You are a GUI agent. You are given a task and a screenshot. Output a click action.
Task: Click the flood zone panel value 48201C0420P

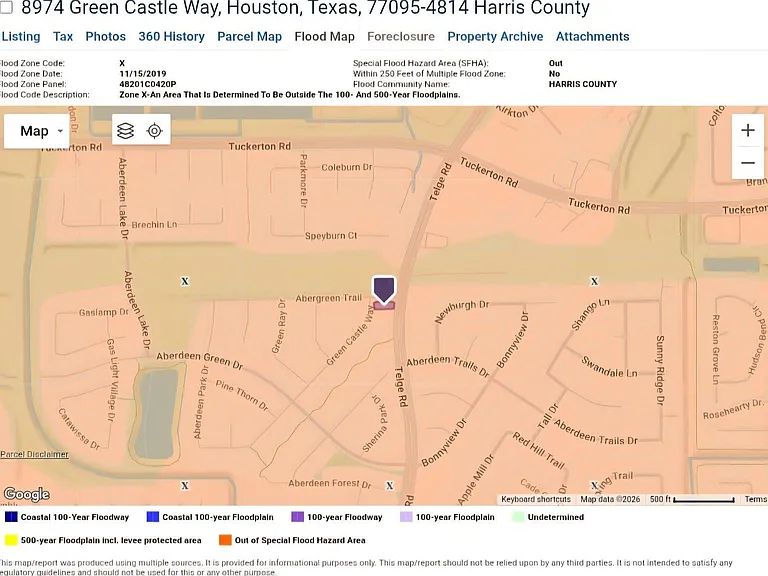147,84
